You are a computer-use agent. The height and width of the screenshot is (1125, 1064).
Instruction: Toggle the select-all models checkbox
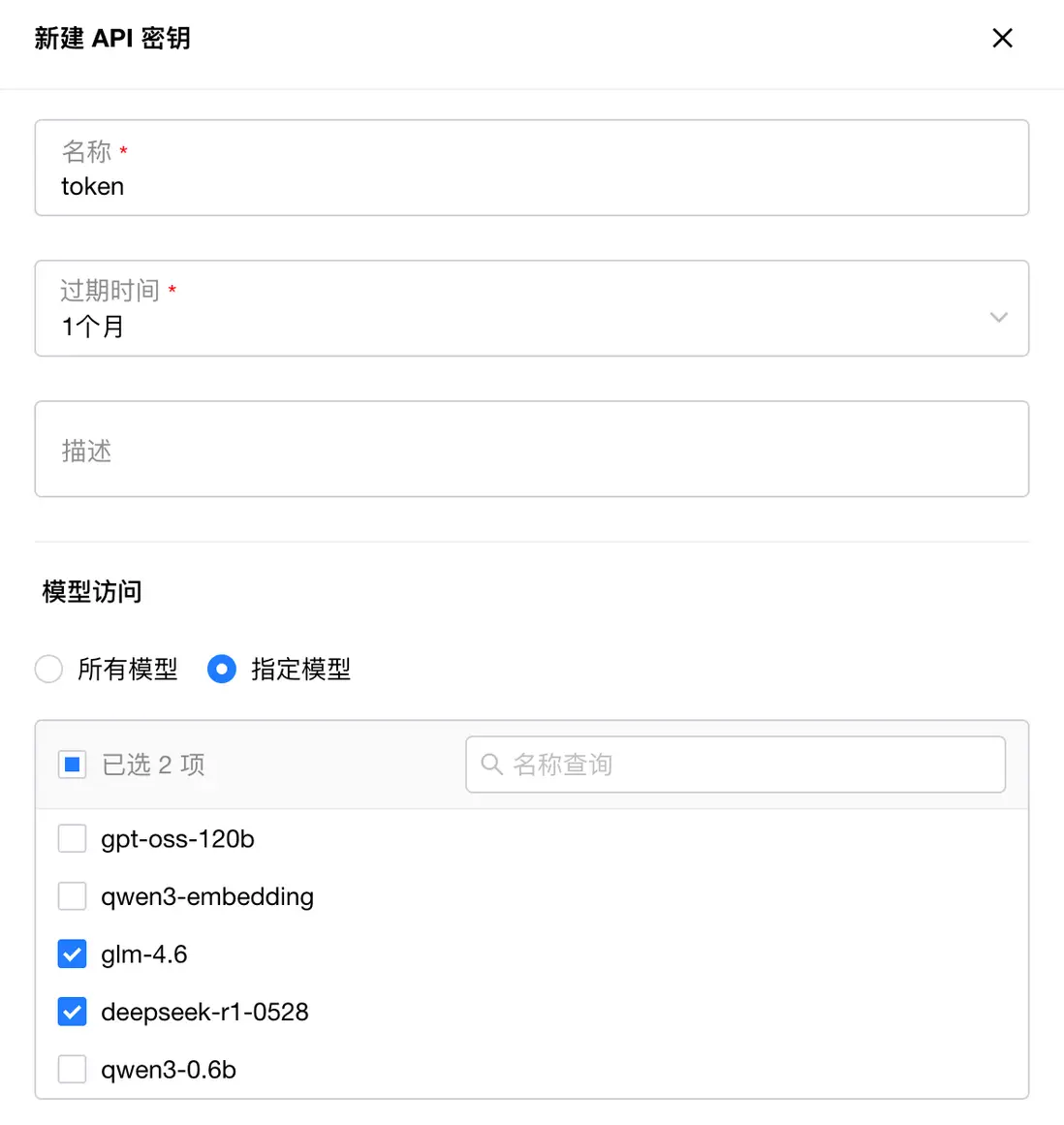[73, 765]
